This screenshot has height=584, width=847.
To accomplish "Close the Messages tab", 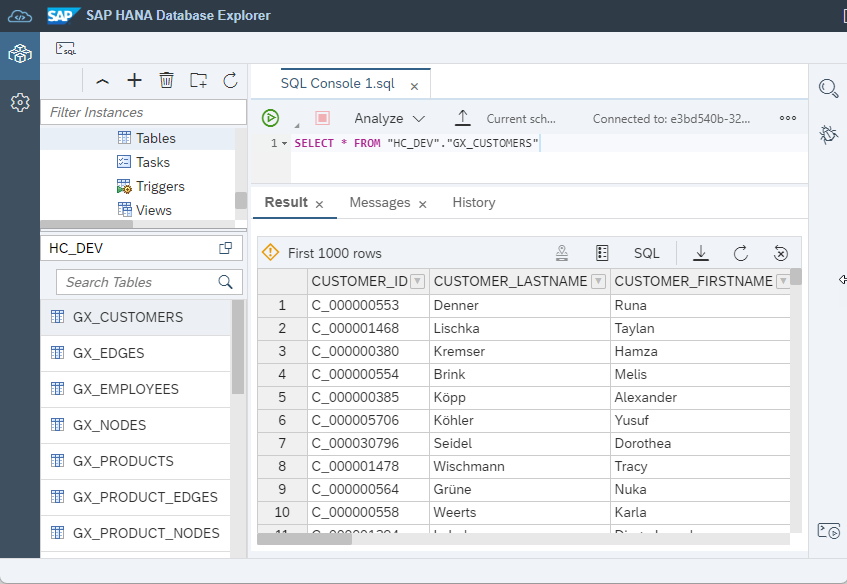I will coord(422,204).
